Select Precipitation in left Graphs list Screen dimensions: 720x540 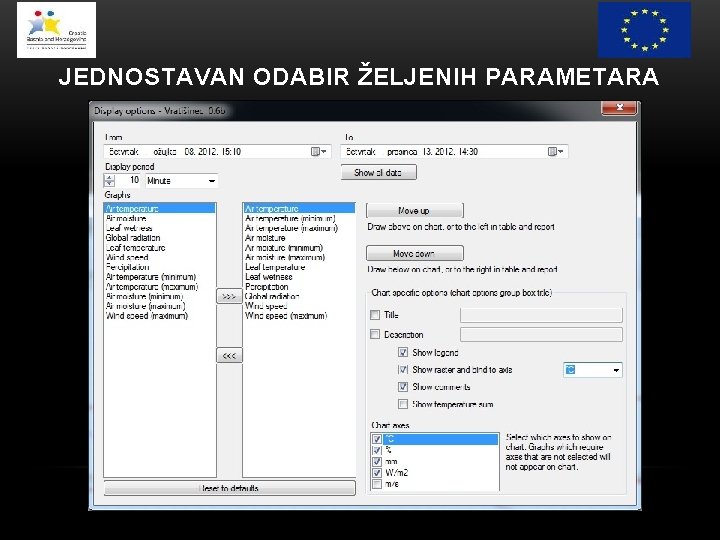(159, 267)
